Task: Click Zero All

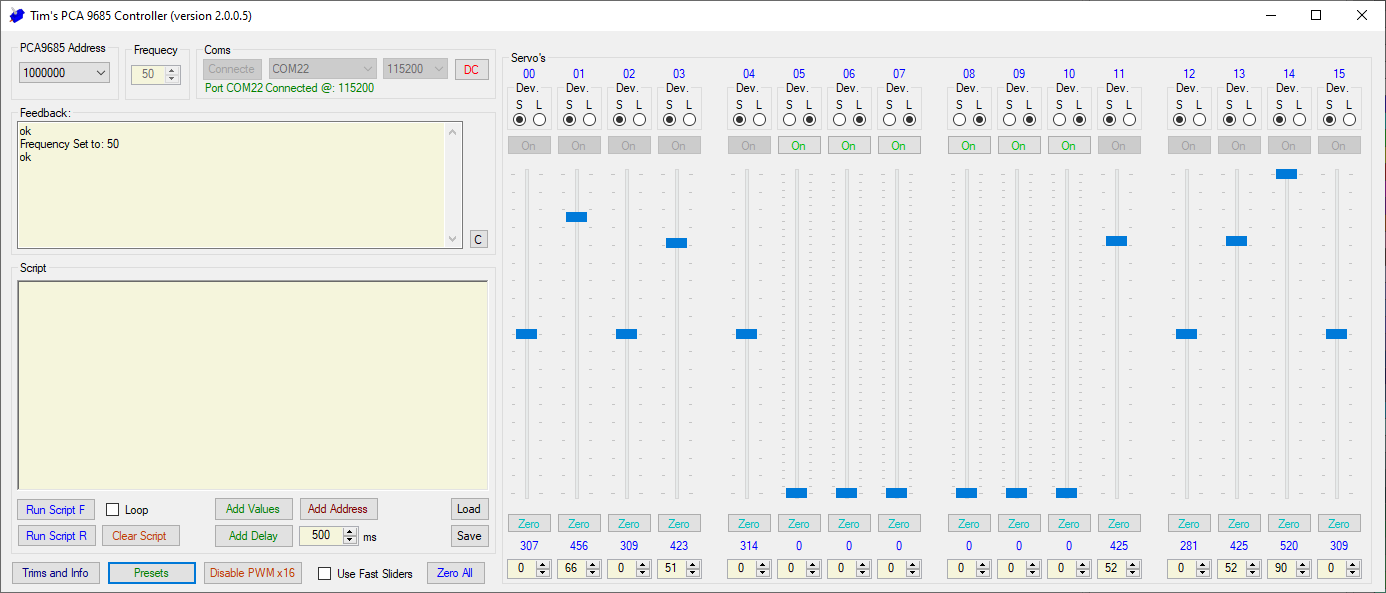Action: tap(456, 572)
